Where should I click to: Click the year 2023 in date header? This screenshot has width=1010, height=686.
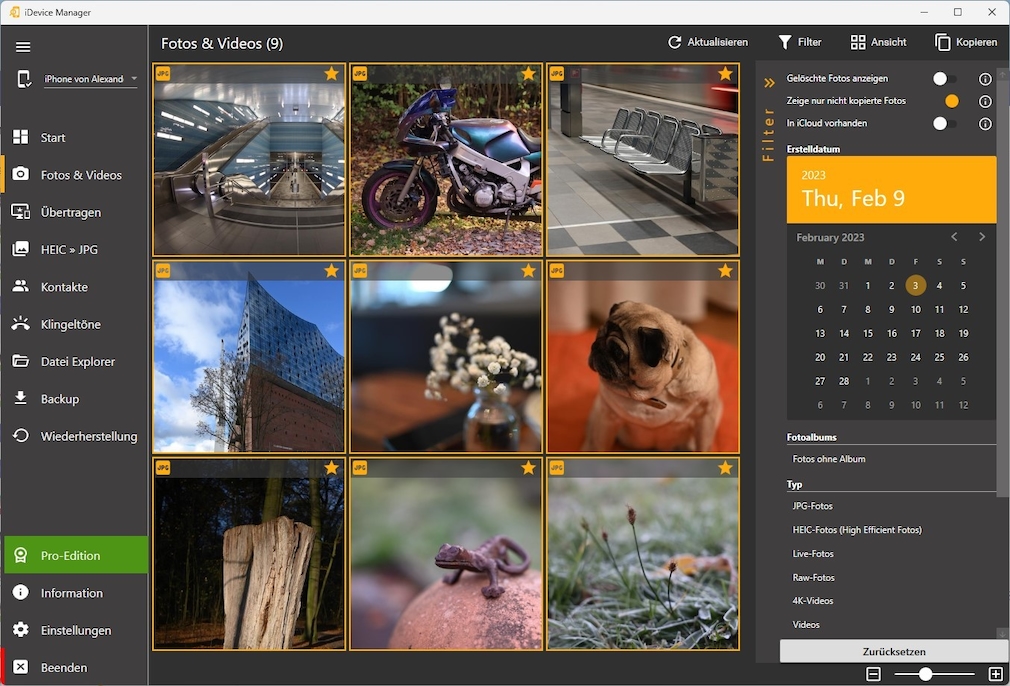(813, 175)
